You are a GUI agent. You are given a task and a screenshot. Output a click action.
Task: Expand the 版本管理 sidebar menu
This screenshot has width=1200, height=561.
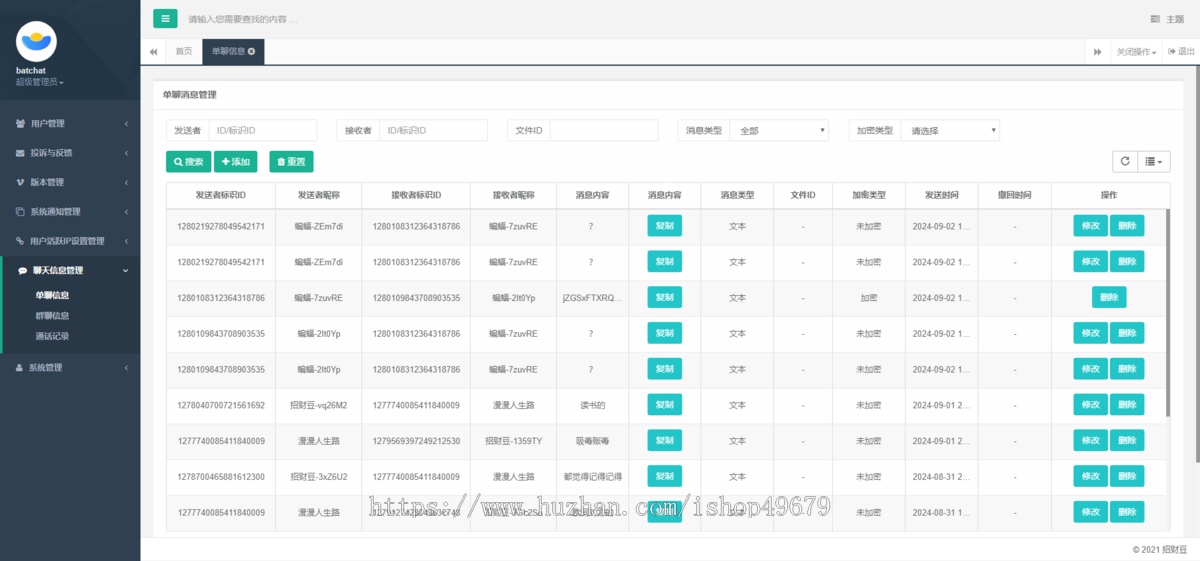(70, 182)
